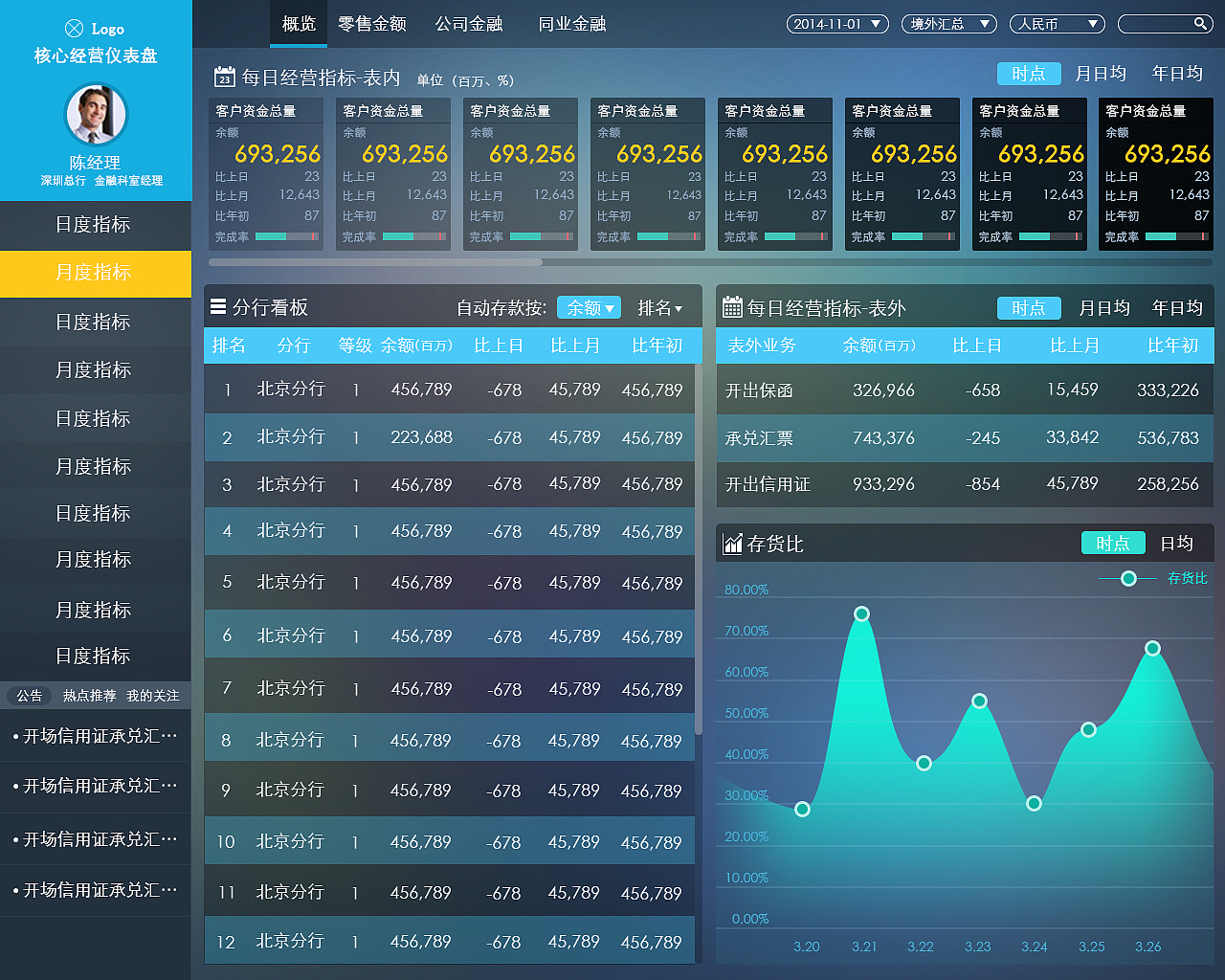Click the chart icon beside 存货比
Viewport: 1225px width, 980px height.
click(x=733, y=544)
